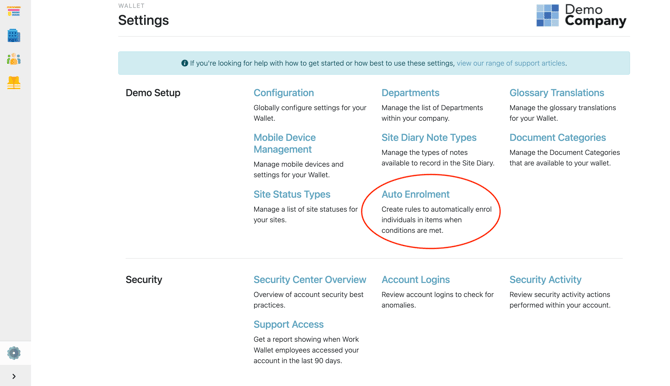Open Mobile Device Management

pos(285,143)
